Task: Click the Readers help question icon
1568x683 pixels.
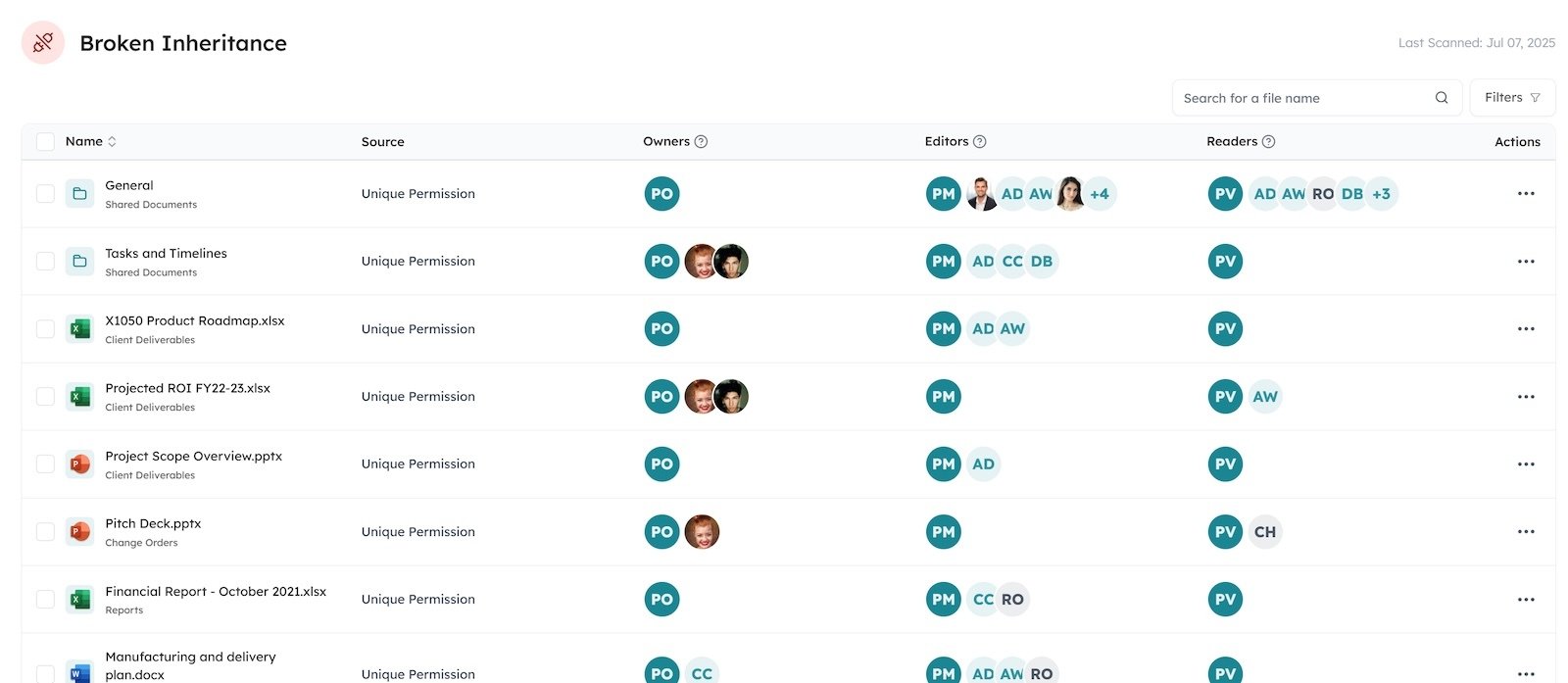Action: click(1269, 142)
